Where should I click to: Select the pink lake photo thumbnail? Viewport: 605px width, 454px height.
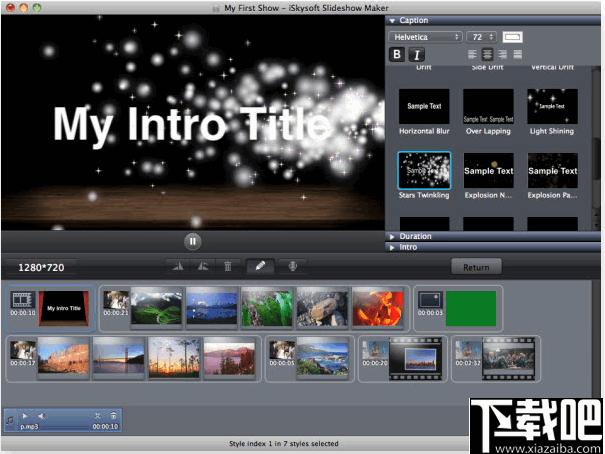tap(230, 357)
